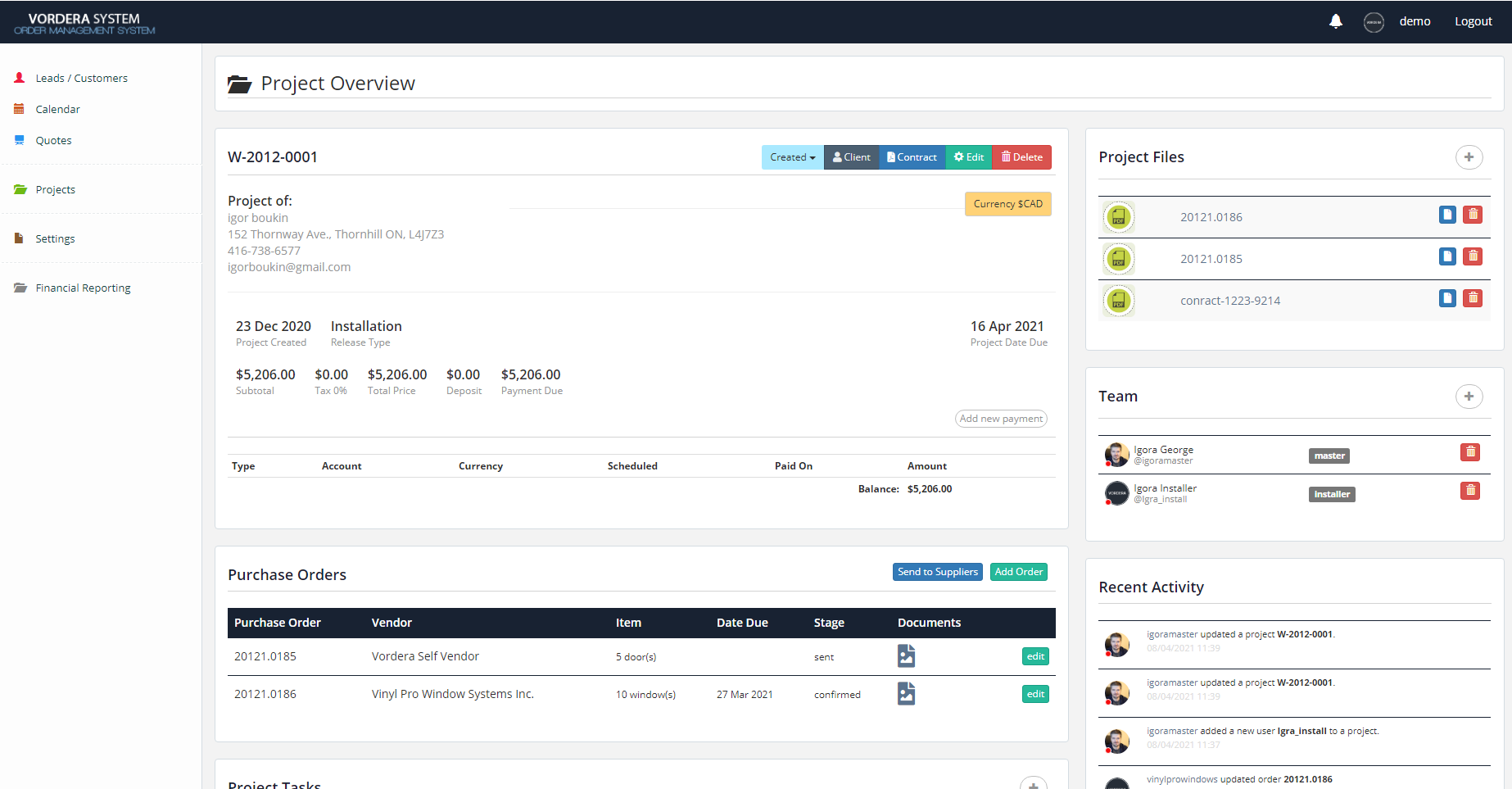Image resolution: width=1512 pixels, height=789 pixels.
Task: Add a new project file with plus
Action: (1469, 157)
